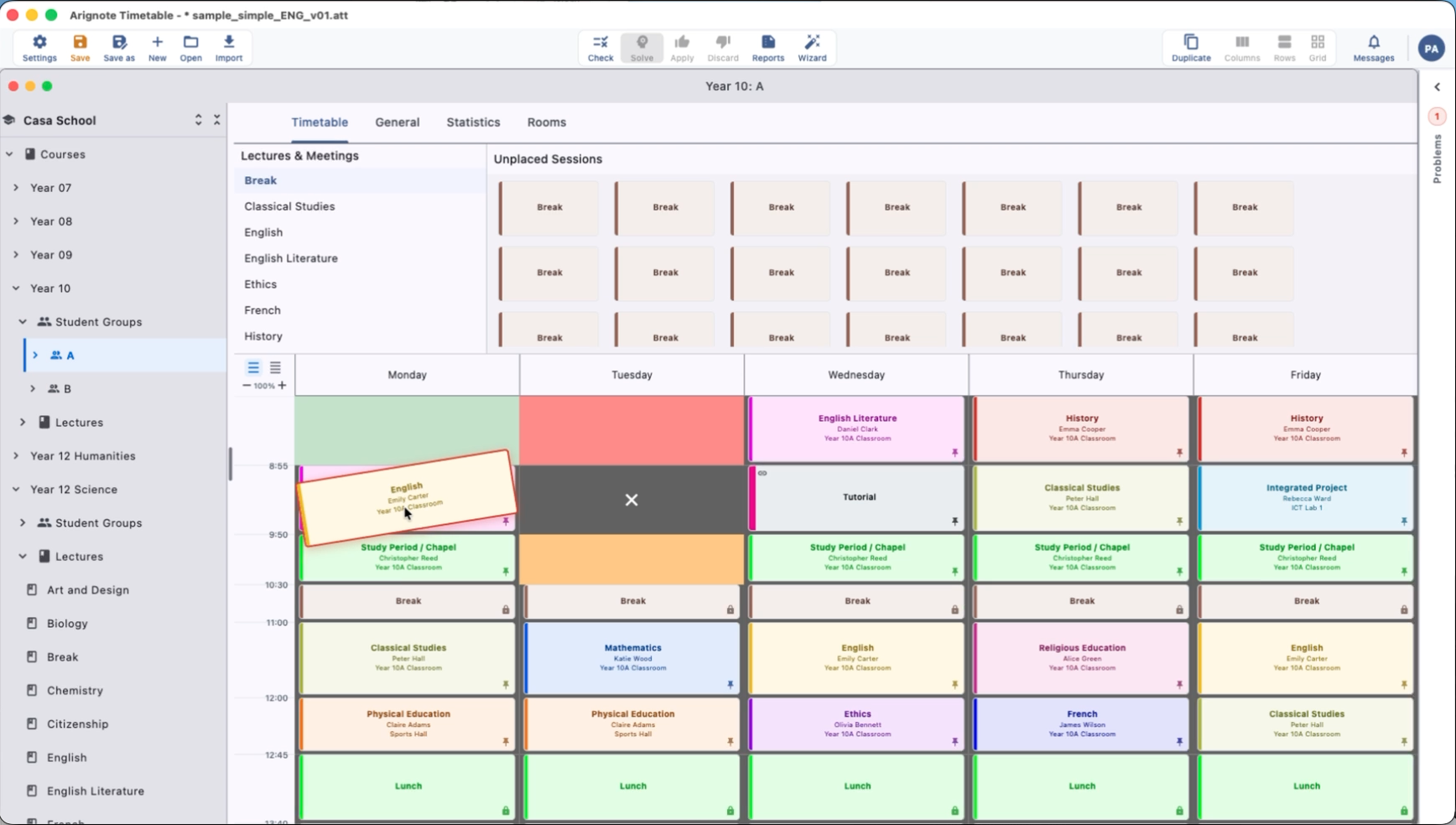
Task: Apply the solution with Apply
Action: pyautogui.click(x=682, y=48)
